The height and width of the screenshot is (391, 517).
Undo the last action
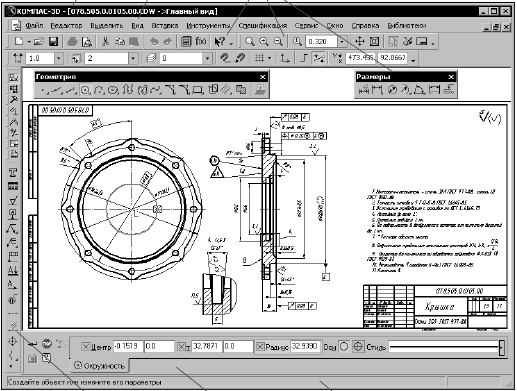(x=154, y=41)
